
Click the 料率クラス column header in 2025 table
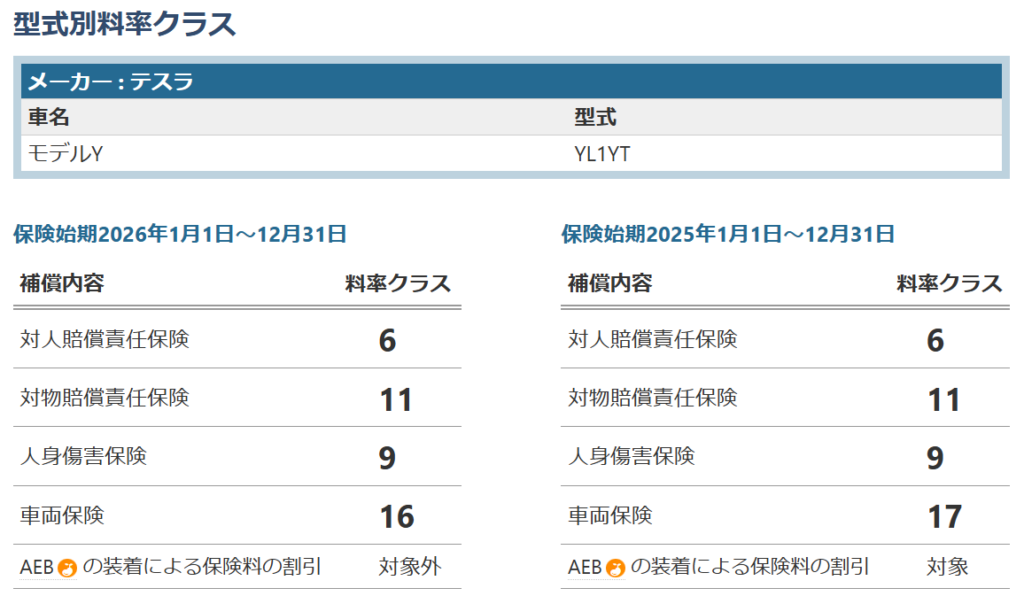pos(948,283)
